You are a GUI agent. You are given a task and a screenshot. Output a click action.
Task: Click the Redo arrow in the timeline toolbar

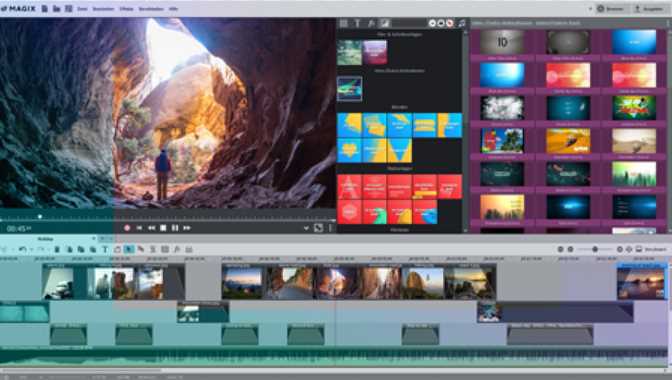click(41, 249)
